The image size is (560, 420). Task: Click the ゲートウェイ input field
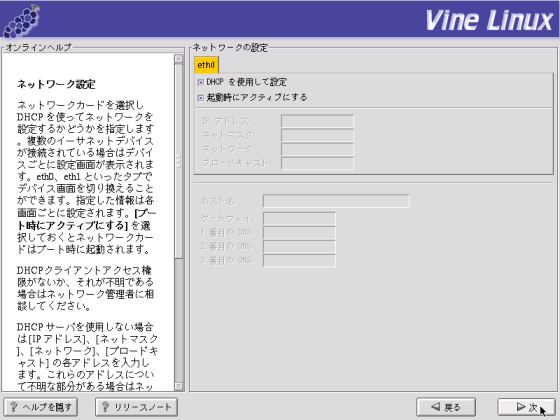tap(299, 219)
